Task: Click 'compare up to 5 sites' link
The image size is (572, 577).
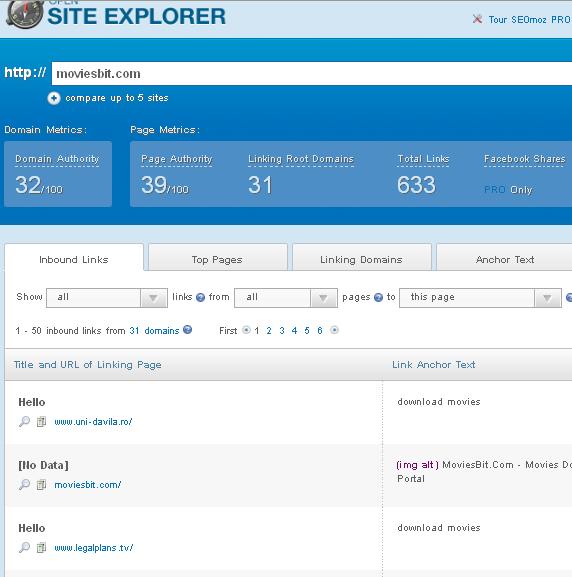Action: coord(117,98)
